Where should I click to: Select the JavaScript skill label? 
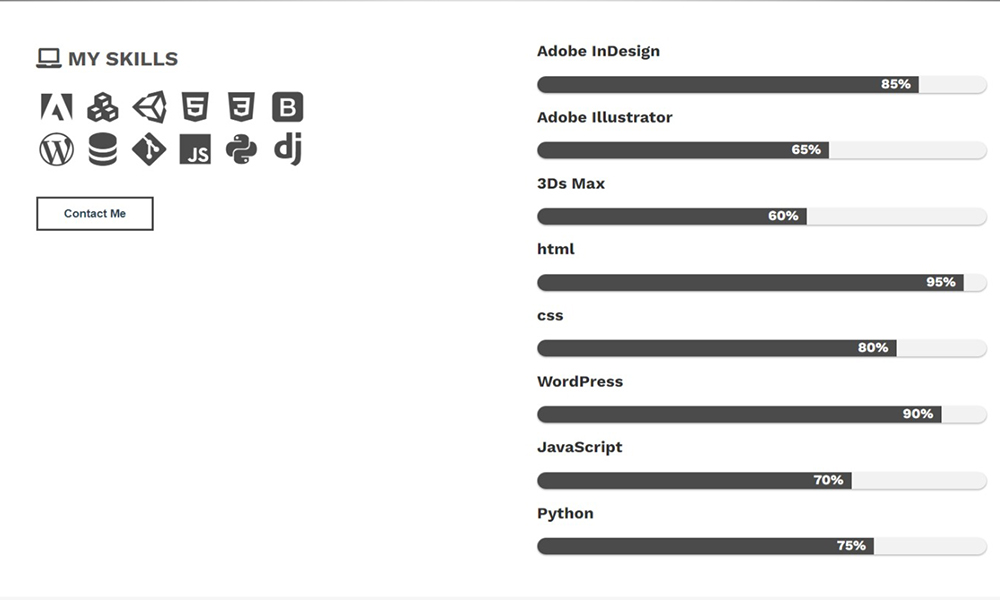(x=580, y=448)
